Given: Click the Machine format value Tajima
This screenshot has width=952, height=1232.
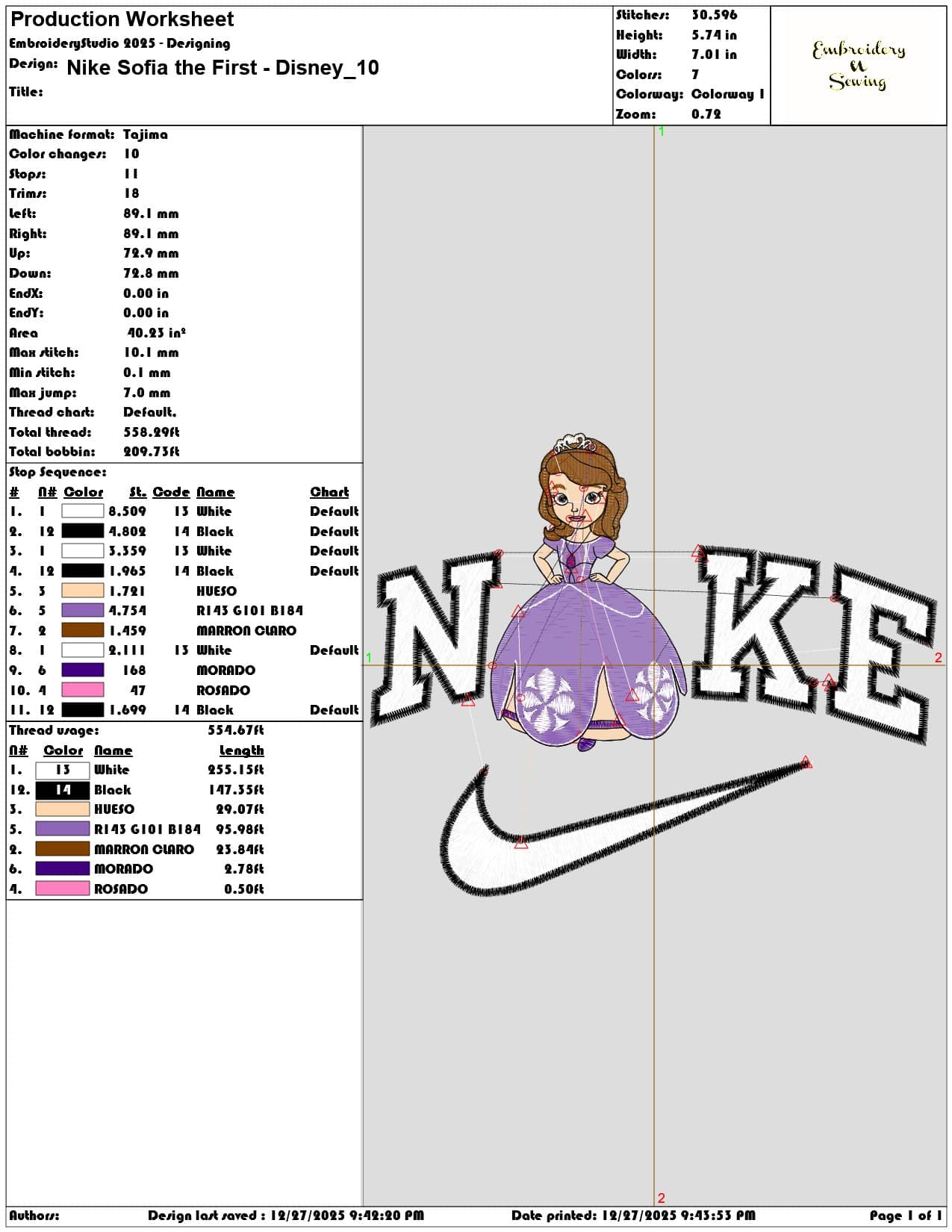Looking at the screenshot, I should (146, 134).
